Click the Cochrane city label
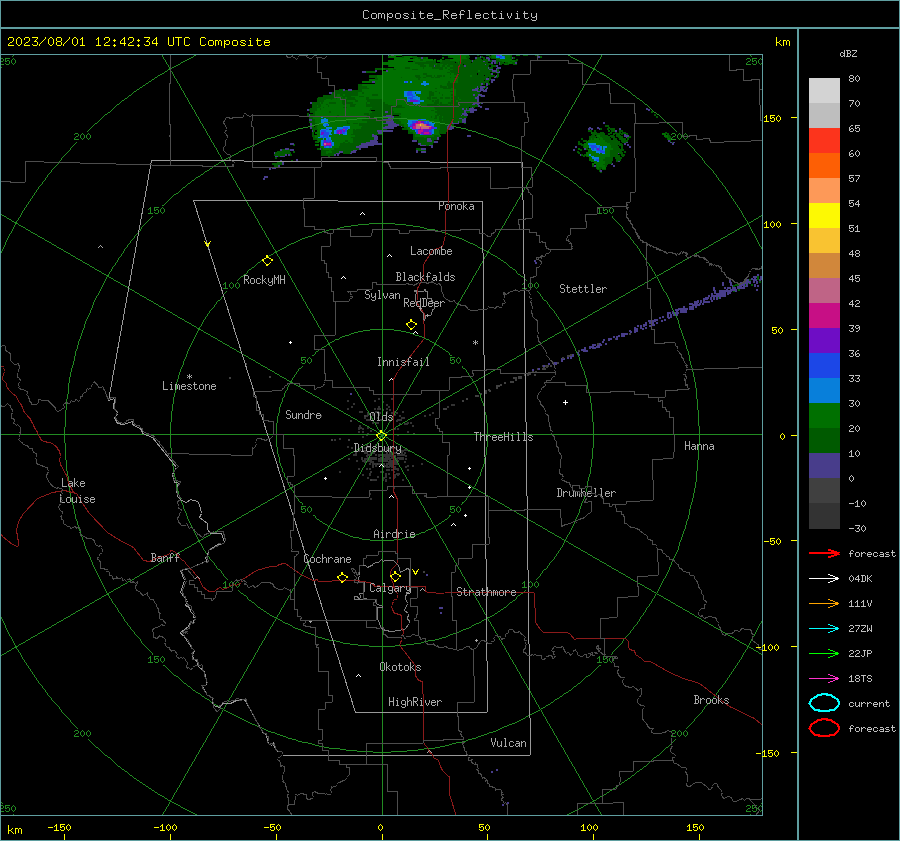This screenshot has width=900, height=841. tap(327, 559)
